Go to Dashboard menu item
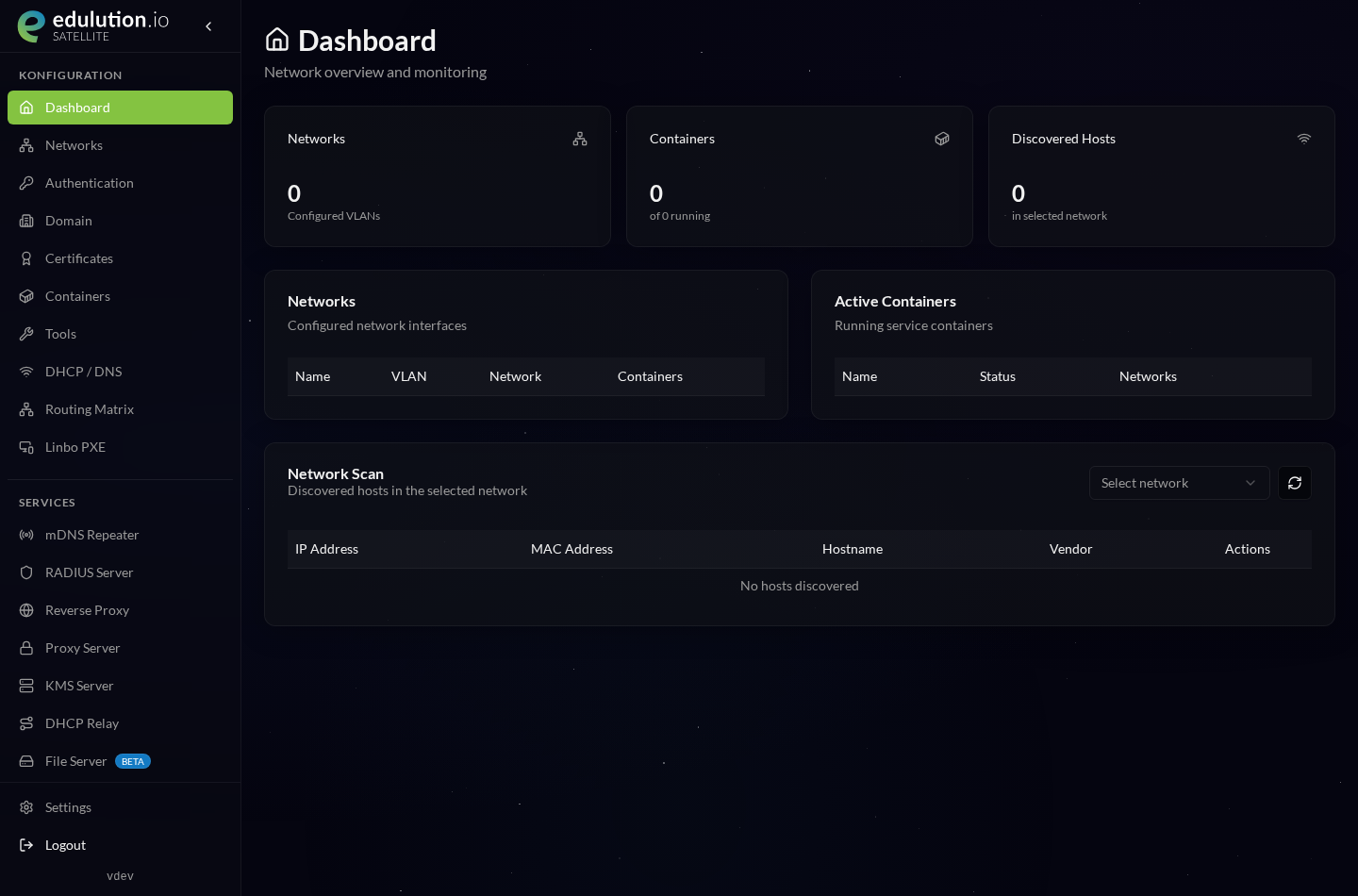Screen dimensions: 1358x896 (x=120, y=108)
